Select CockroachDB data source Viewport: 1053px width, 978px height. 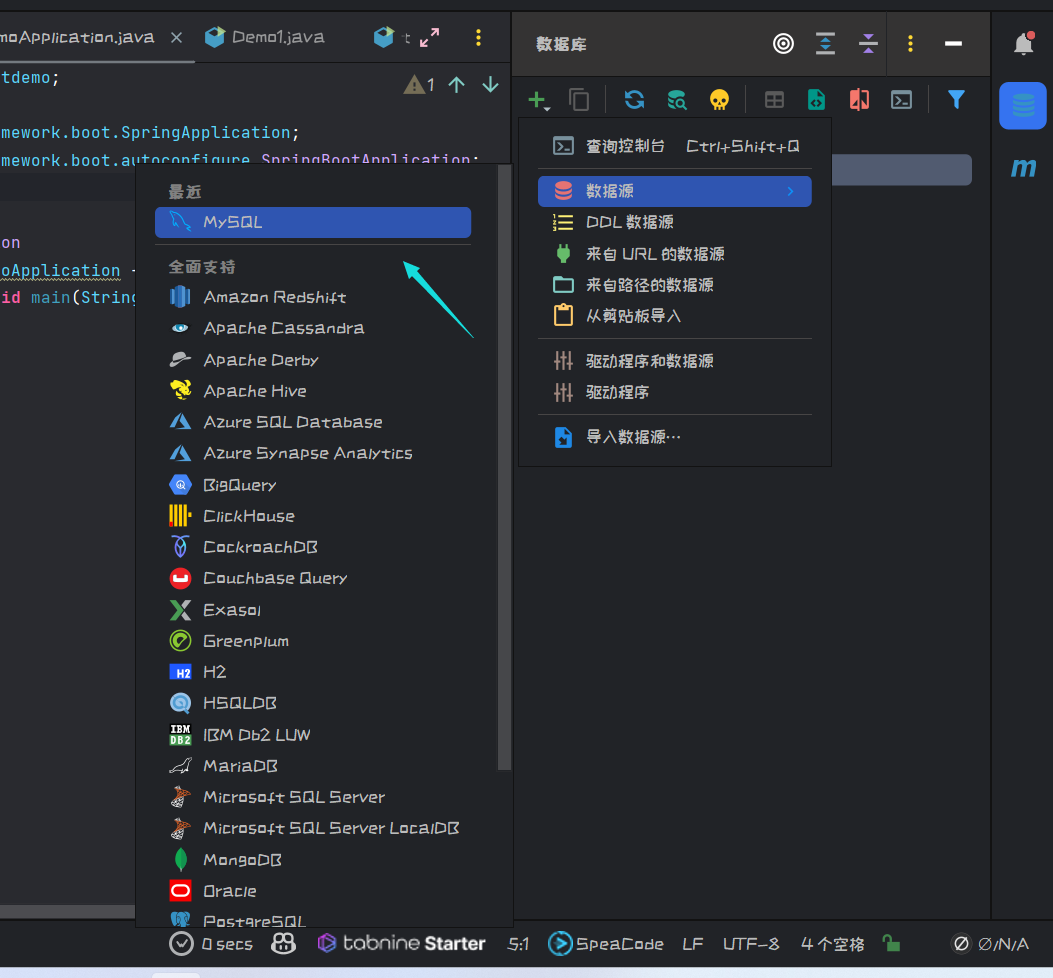pos(313,547)
